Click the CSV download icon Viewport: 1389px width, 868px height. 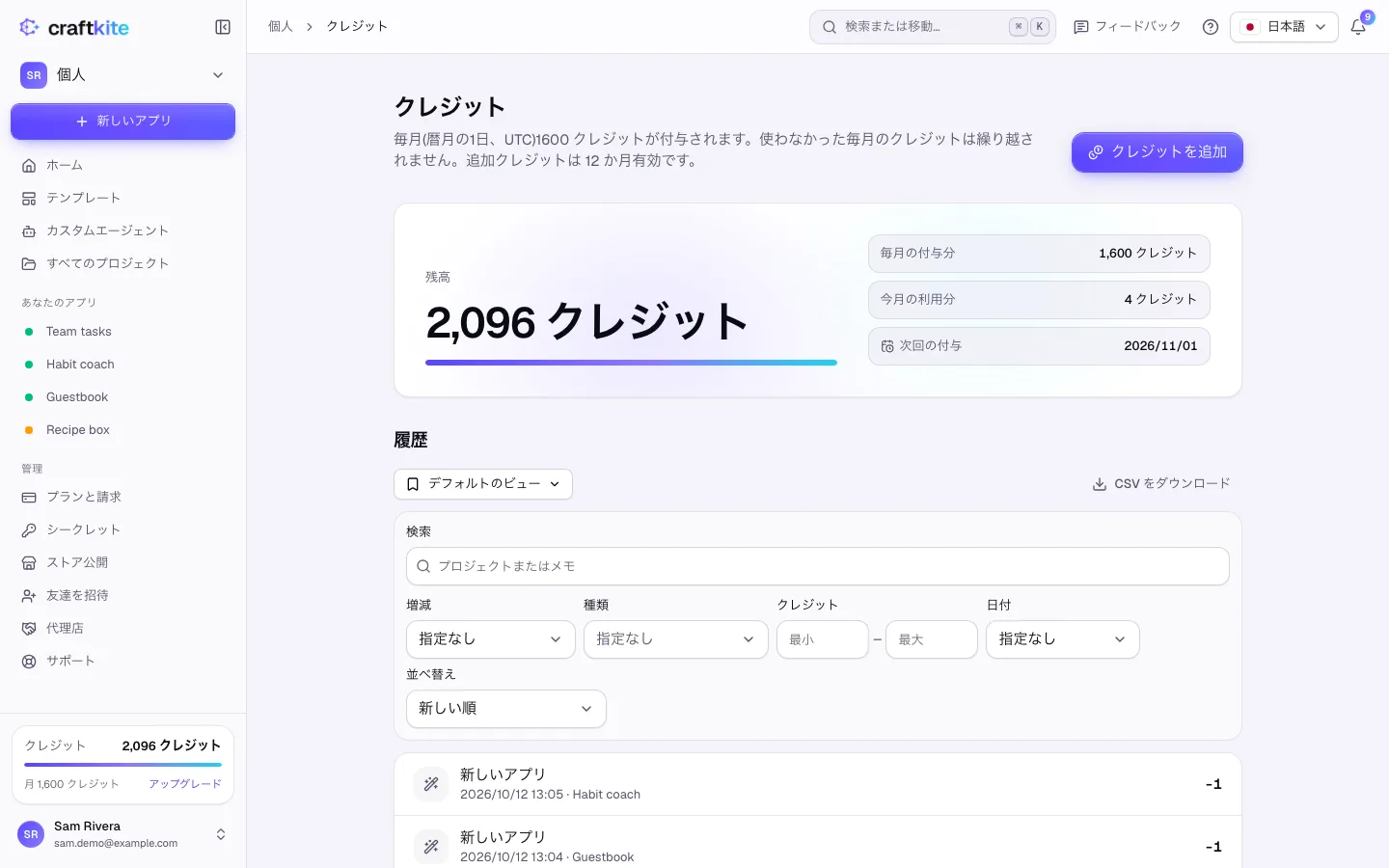pyautogui.click(x=1100, y=484)
